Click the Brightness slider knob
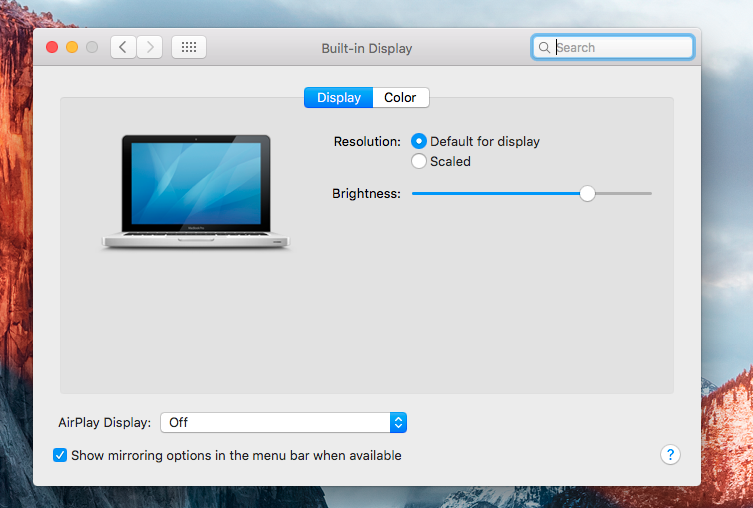The image size is (753, 508). (x=587, y=193)
